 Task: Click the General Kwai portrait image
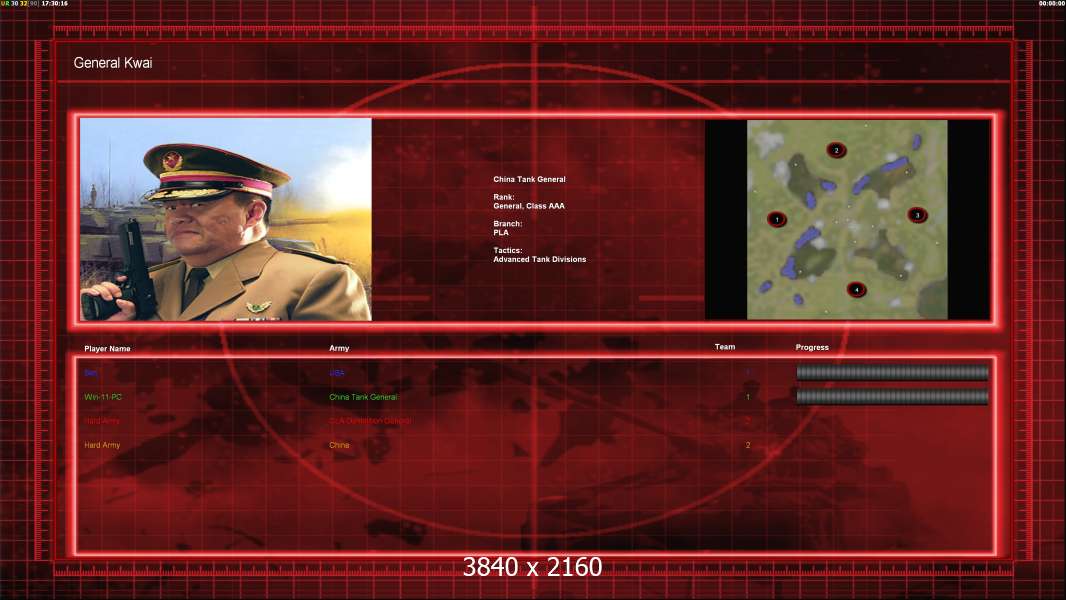click(x=226, y=219)
